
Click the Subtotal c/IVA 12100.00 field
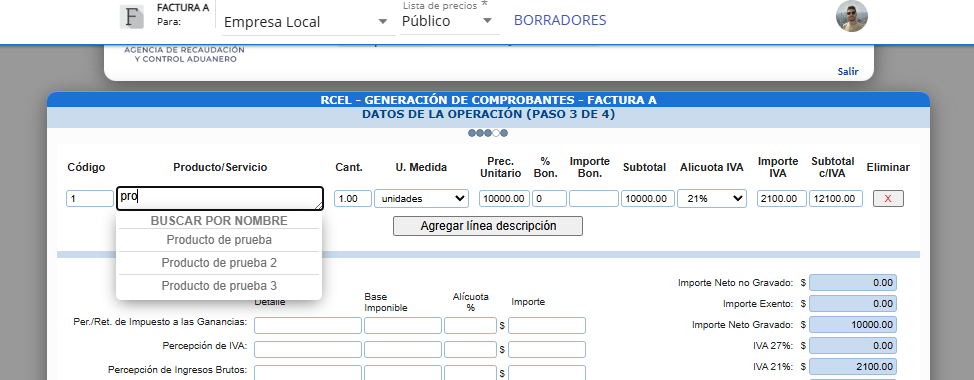835,199
